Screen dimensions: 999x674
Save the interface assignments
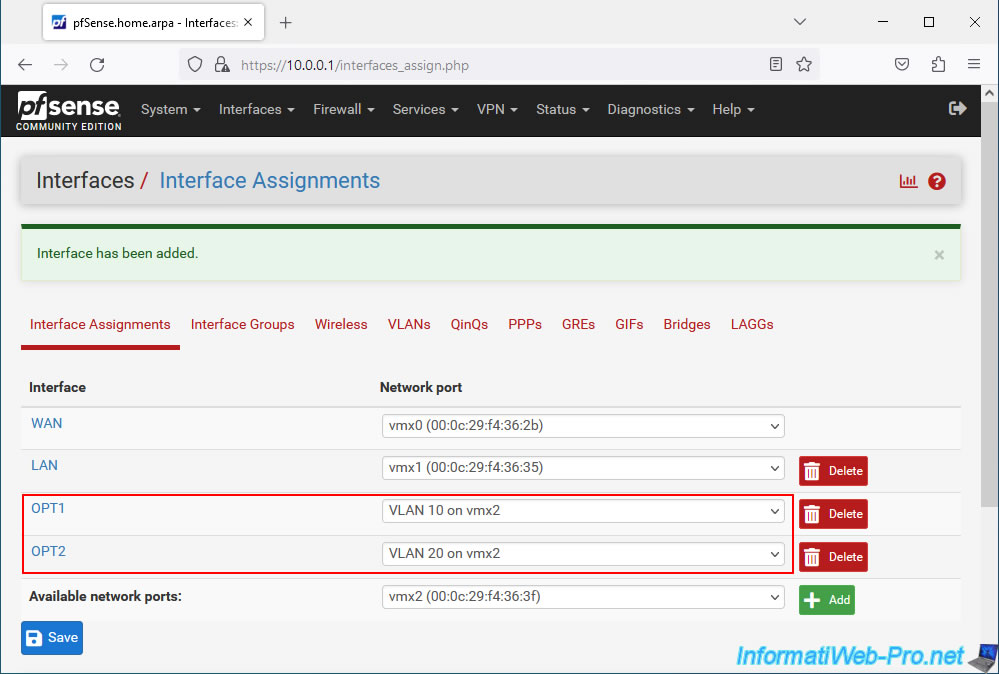pos(52,638)
